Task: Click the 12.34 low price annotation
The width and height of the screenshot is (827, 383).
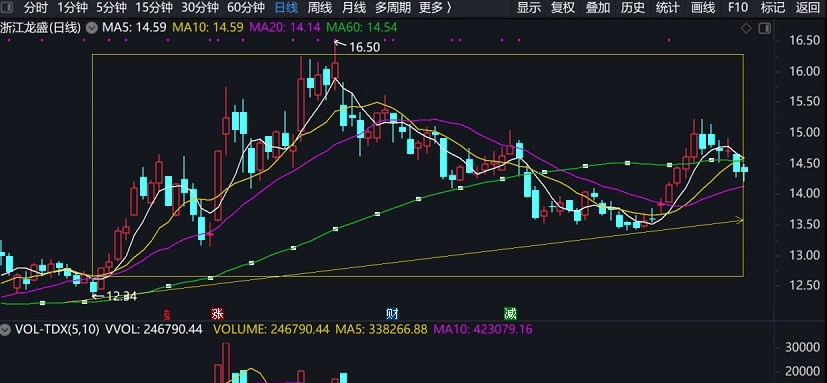Action: pyautogui.click(x=121, y=296)
